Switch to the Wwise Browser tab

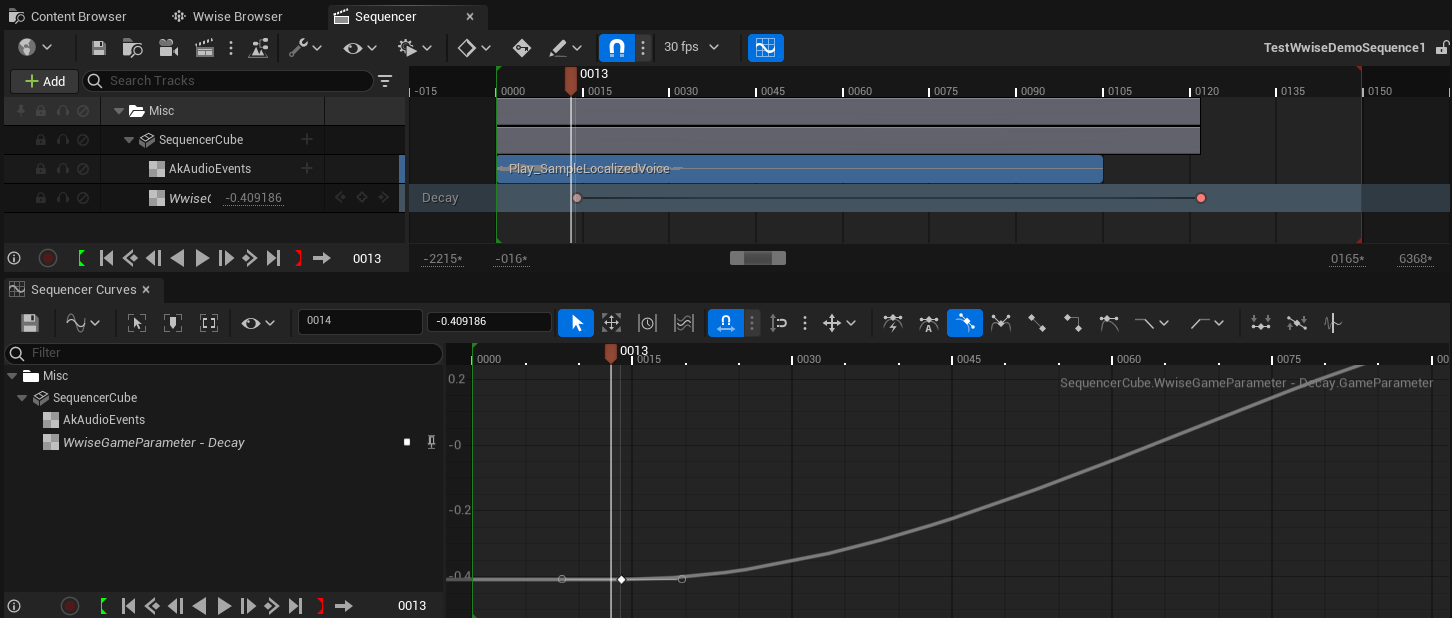point(237,16)
